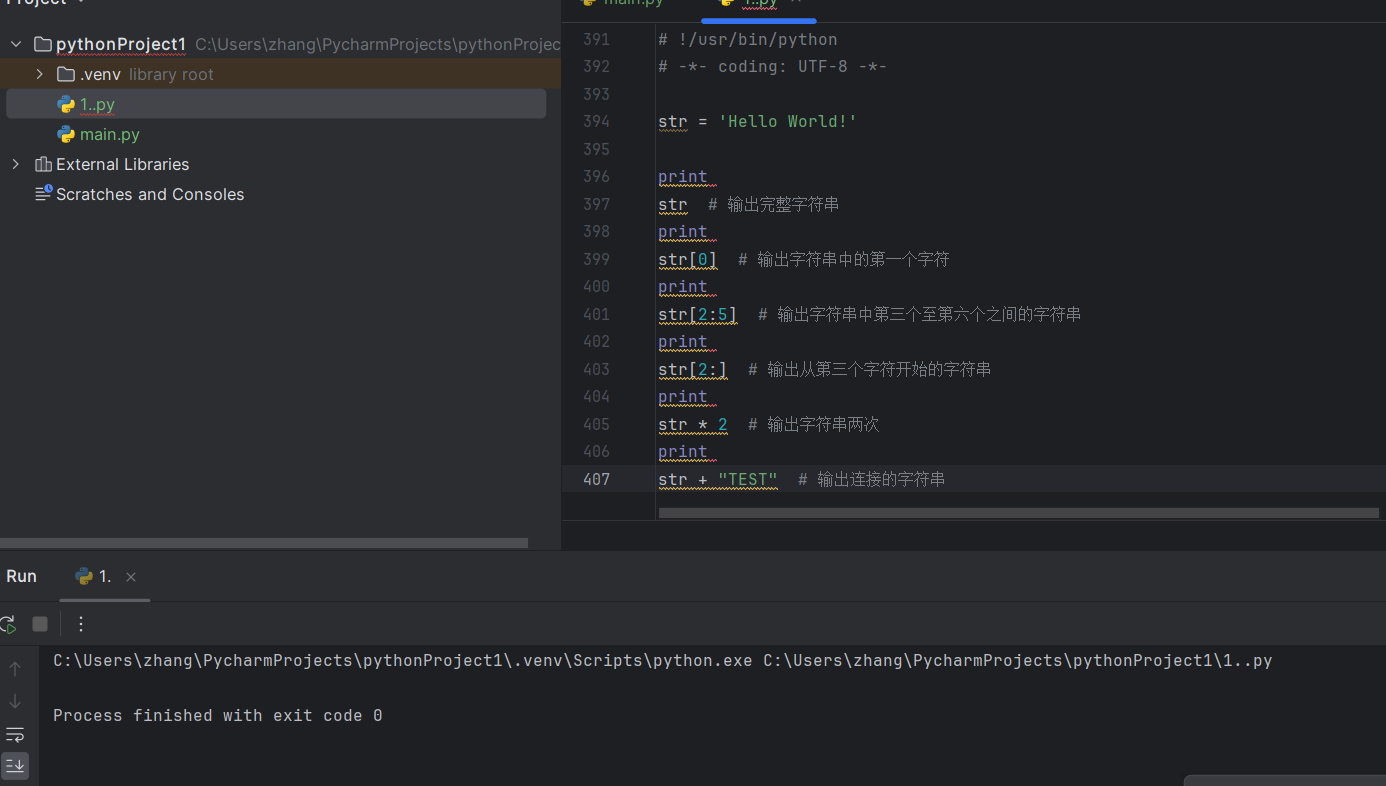Click the str[0] expression
Image resolution: width=1386 pixels, height=786 pixels.
[x=688, y=259]
